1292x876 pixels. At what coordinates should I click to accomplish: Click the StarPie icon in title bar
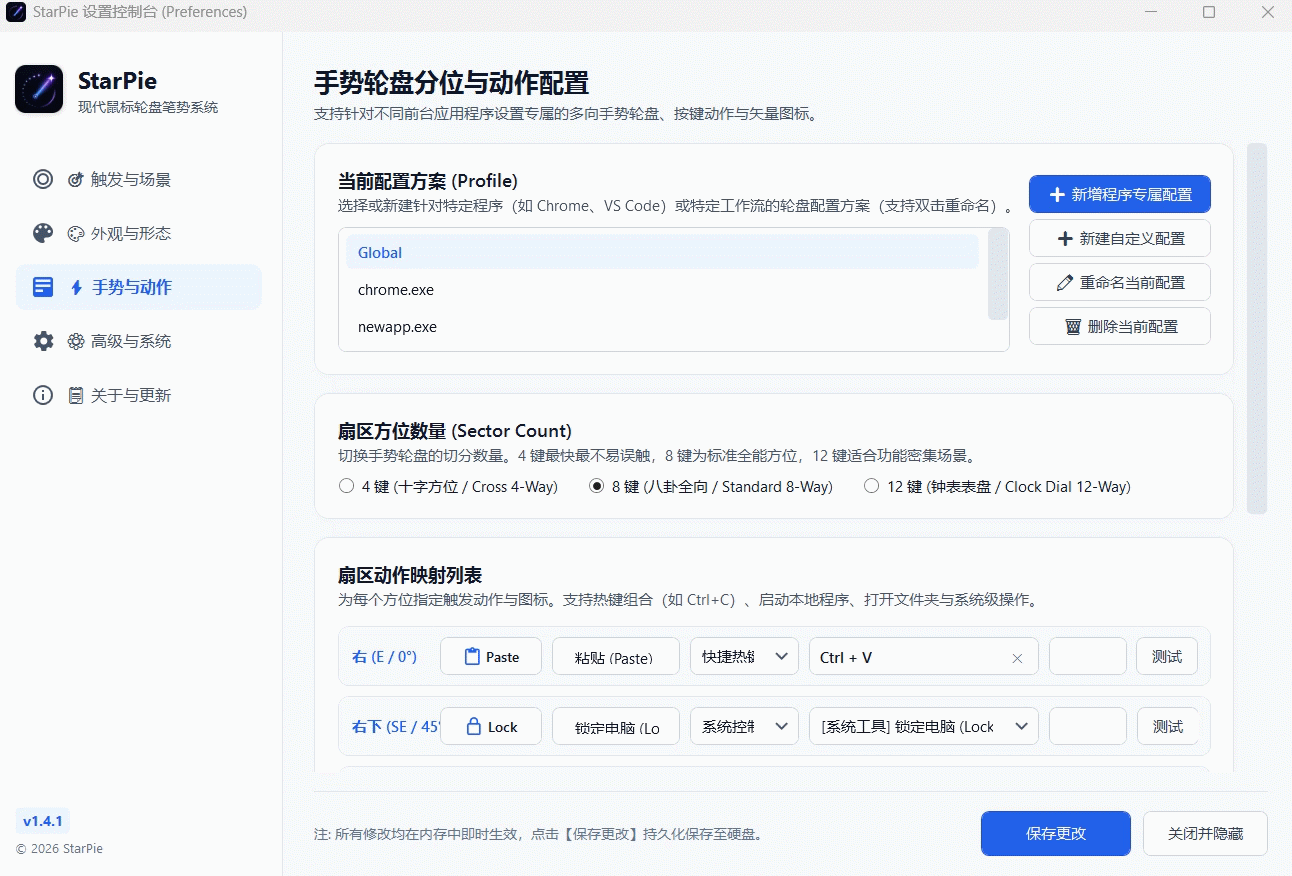16,12
